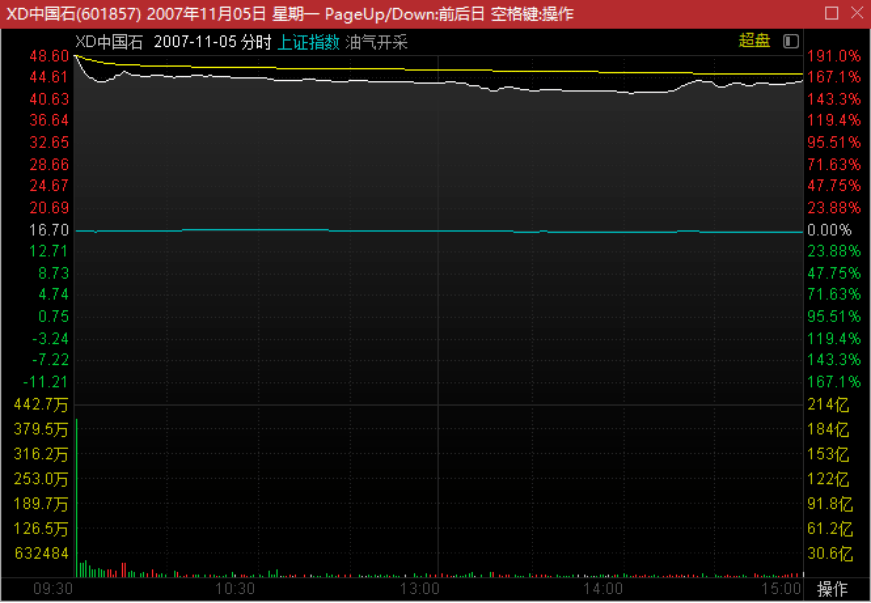The width and height of the screenshot is (871, 603).
Task: Close the XD中国石 chart window
Action: pyautogui.click(x=855, y=14)
